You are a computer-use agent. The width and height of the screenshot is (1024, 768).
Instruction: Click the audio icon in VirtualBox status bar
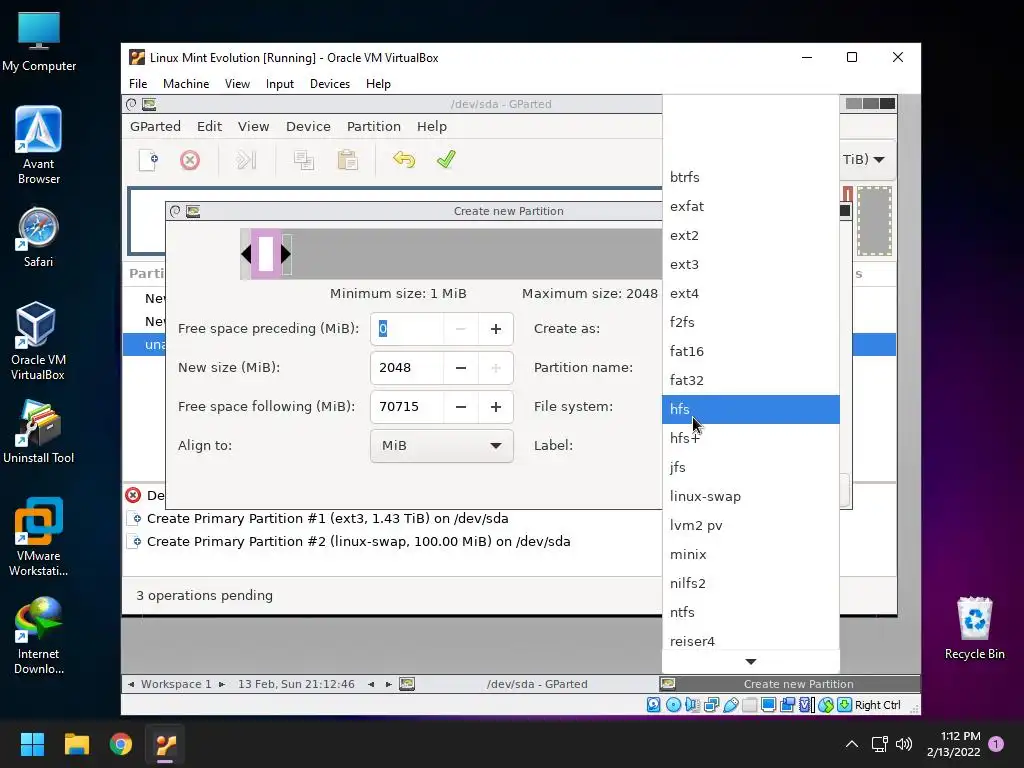point(692,705)
